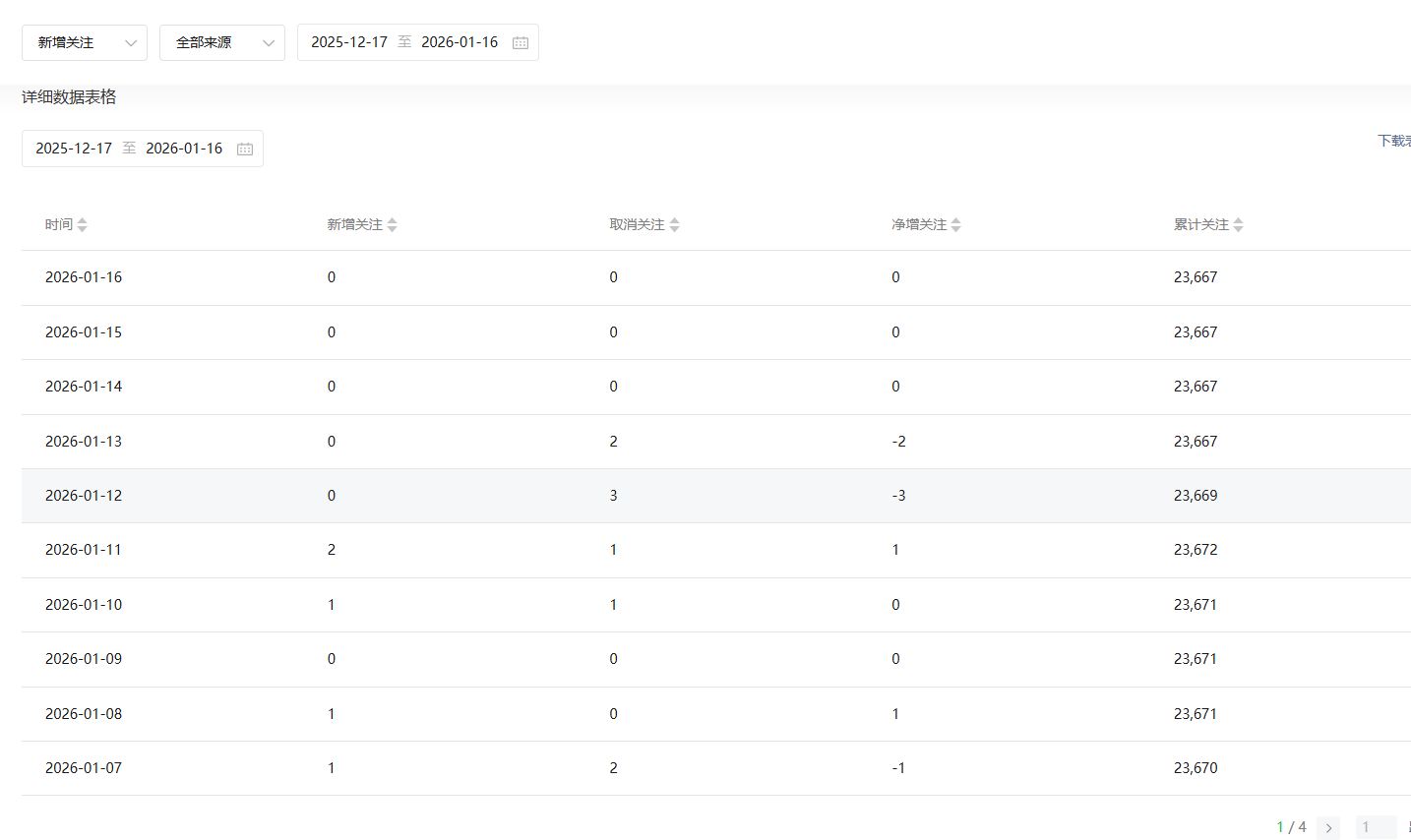
Task: Open the 新增关注 metric dropdown
Action: point(85,42)
